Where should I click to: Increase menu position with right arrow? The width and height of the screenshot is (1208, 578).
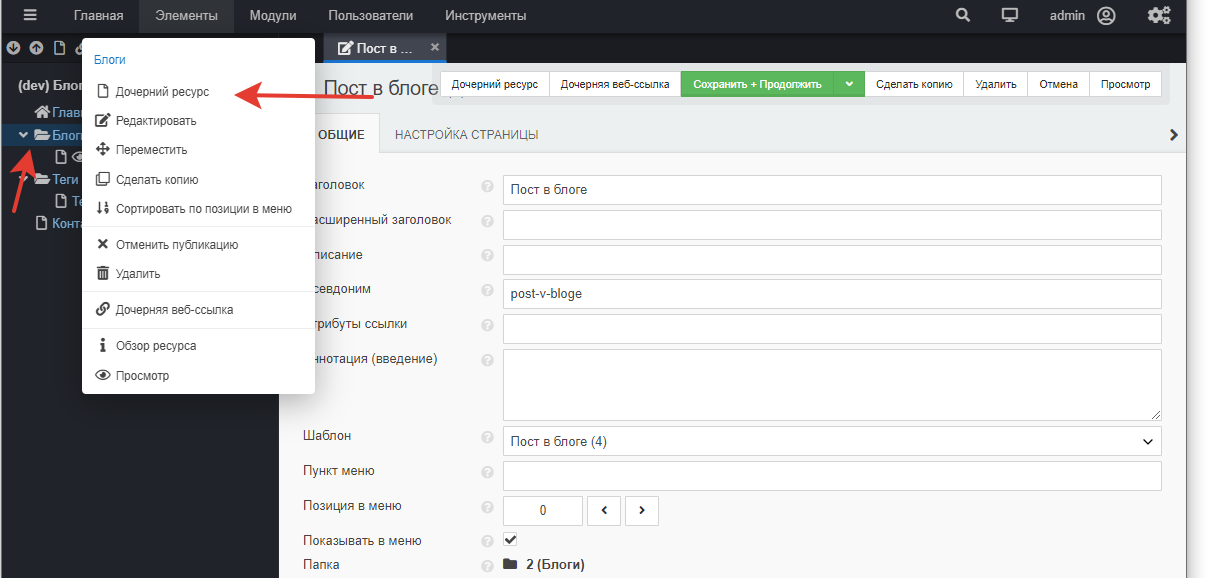(x=642, y=510)
